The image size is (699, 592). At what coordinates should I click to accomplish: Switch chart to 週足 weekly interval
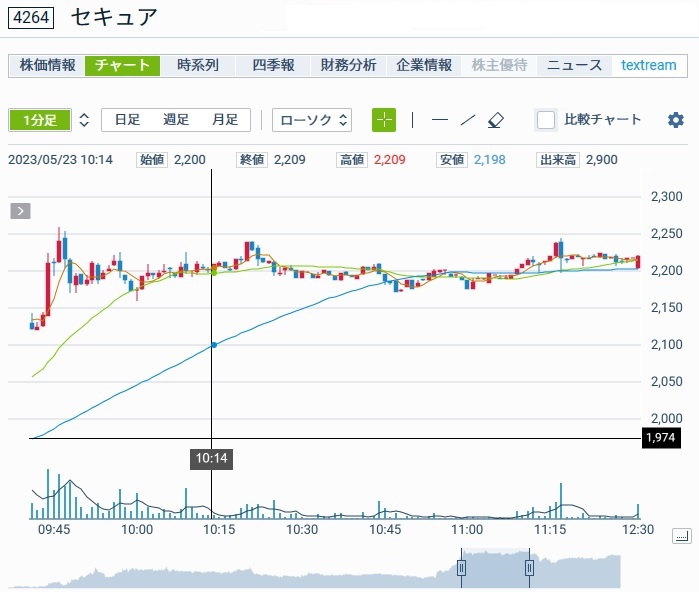[x=176, y=120]
